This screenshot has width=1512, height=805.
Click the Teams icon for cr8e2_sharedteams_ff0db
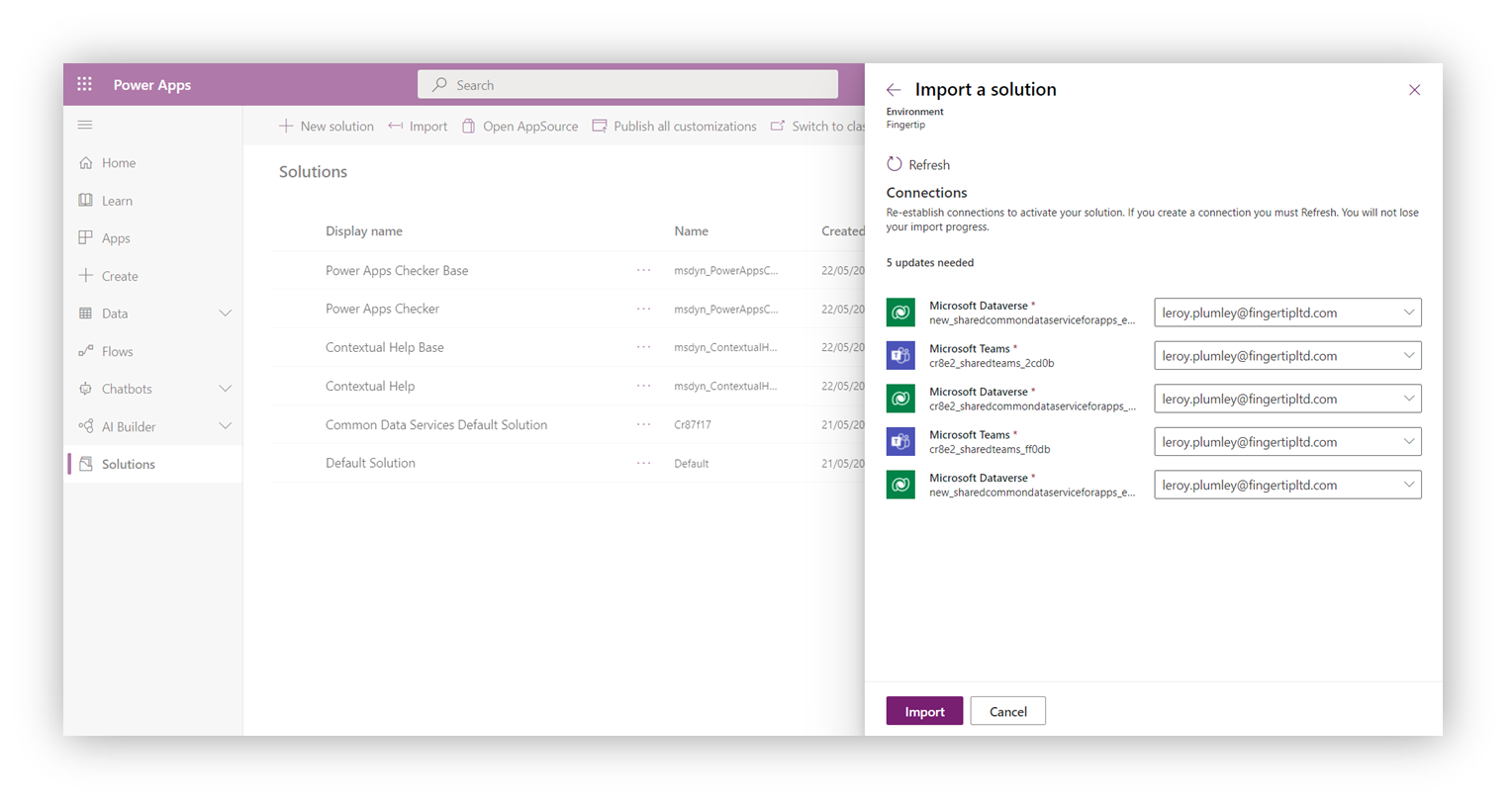click(900, 442)
